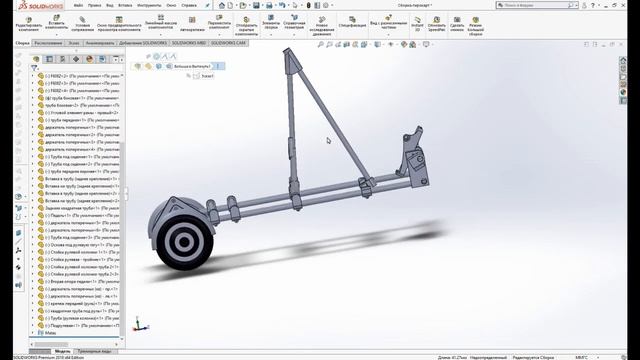Click Редактировать компонент icon in ribbon
Screen dimensions: 640x360
point(29,24)
